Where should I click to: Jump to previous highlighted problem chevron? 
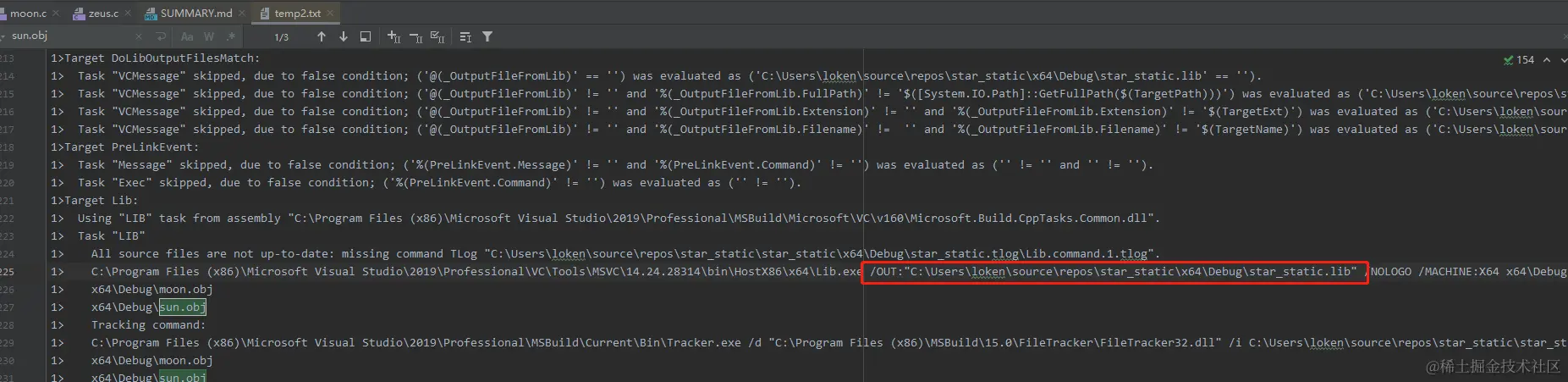tap(1547, 60)
